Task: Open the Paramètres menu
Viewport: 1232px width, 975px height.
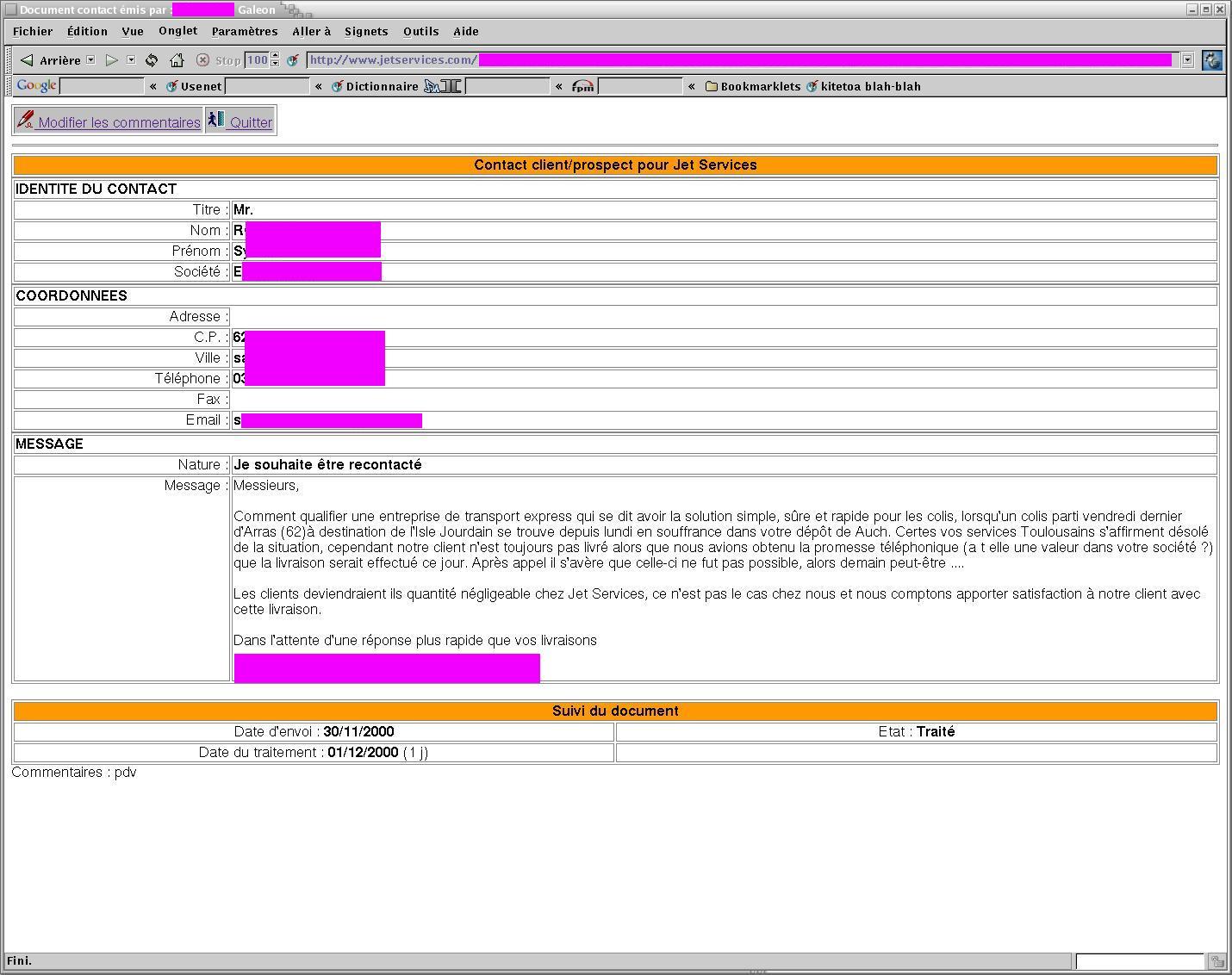Action: 245,32
